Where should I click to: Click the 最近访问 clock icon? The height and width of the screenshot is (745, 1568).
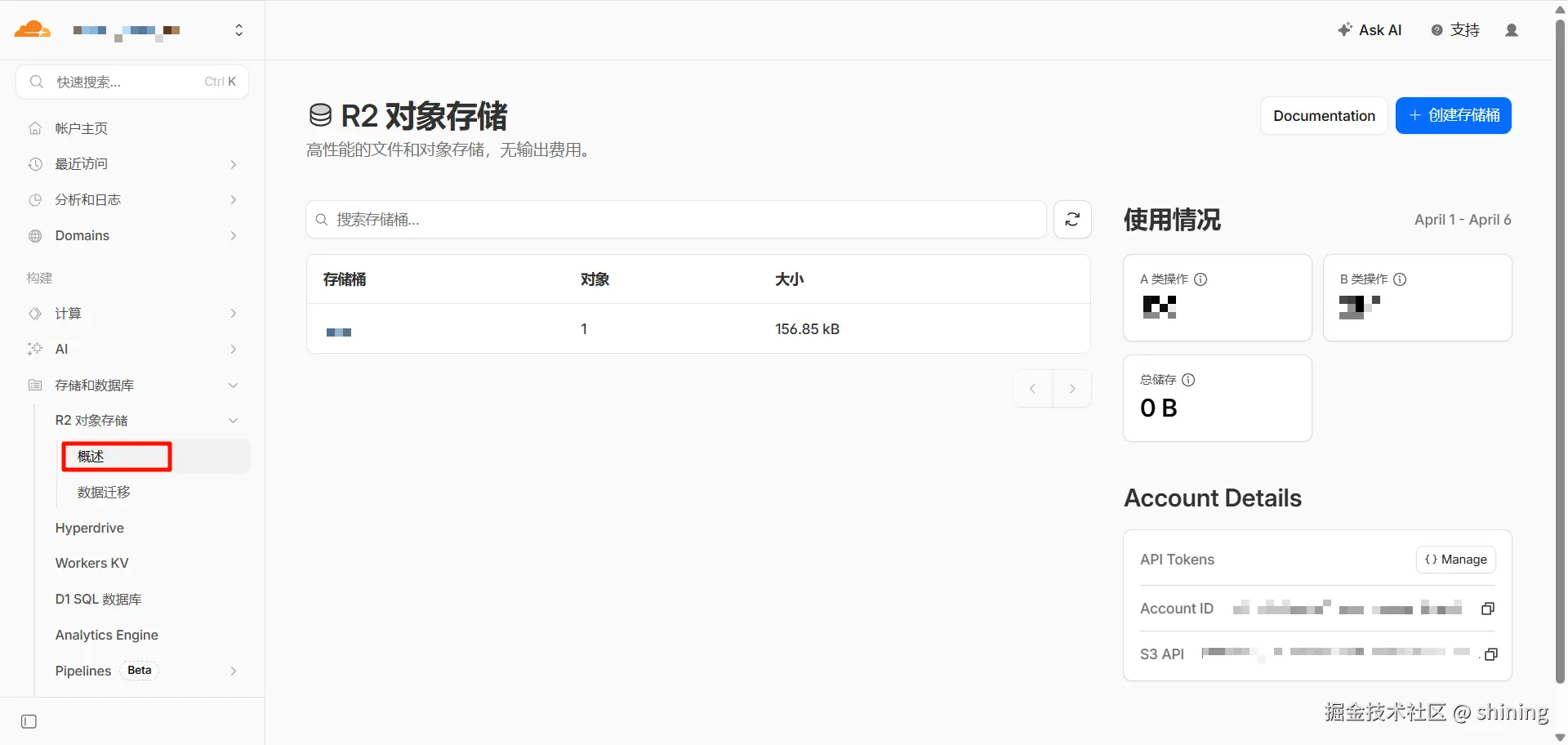(x=35, y=164)
